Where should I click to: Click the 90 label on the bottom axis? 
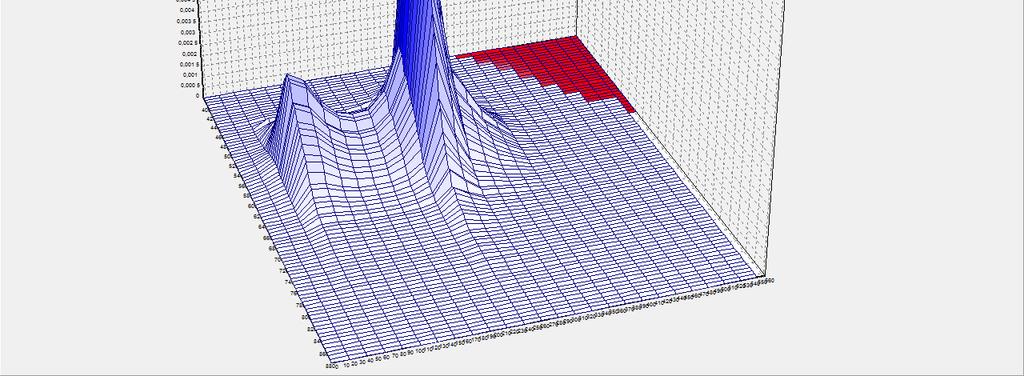click(x=409, y=353)
